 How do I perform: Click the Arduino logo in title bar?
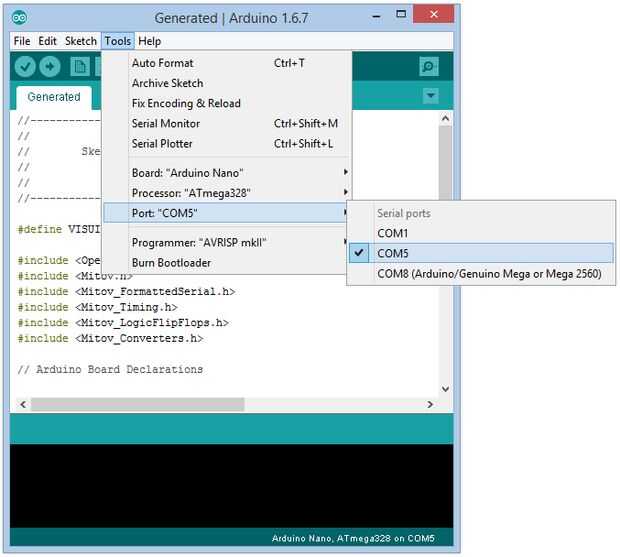click(19, 18)
